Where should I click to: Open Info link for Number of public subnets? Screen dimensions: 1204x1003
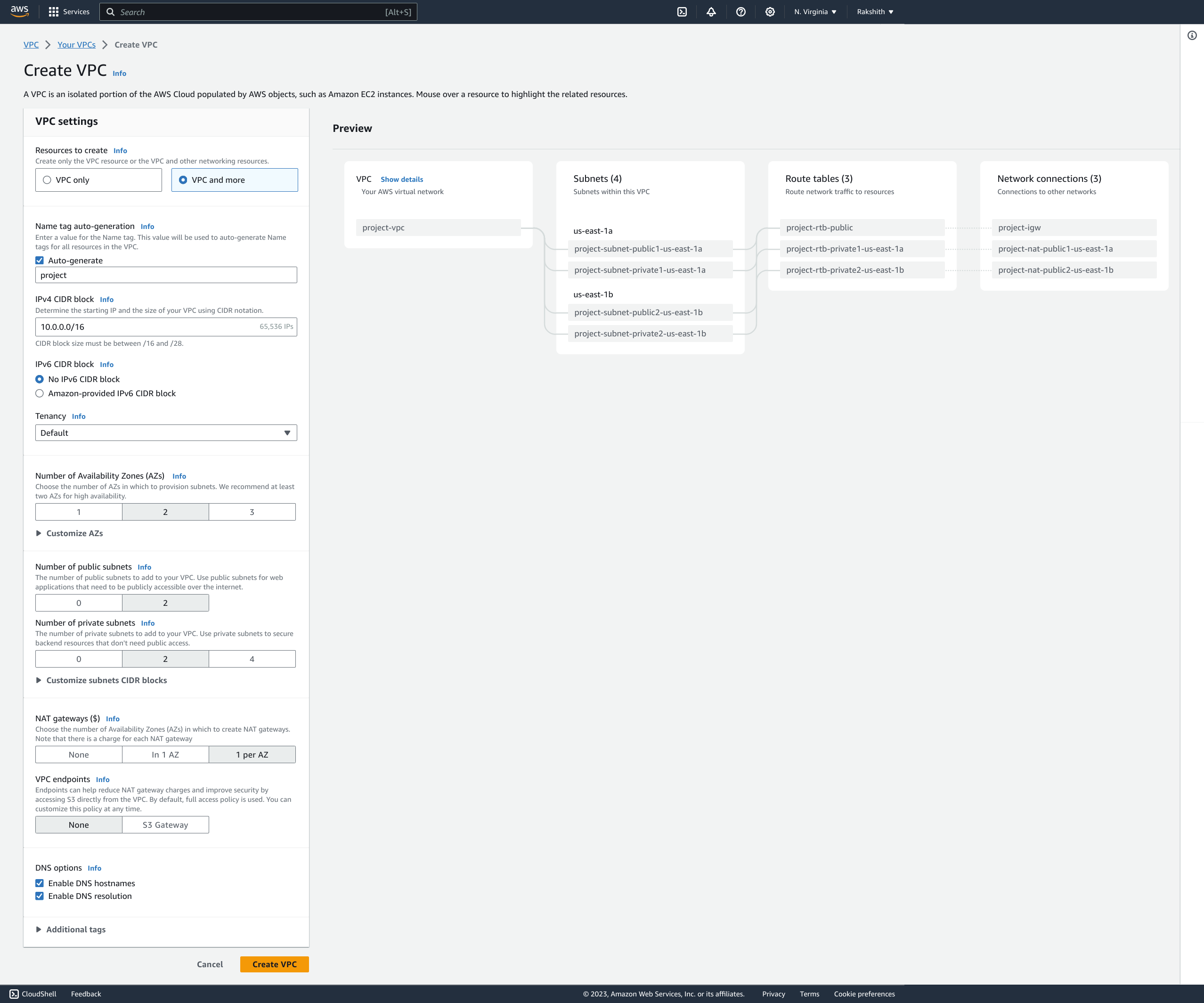tap(145, 567)
